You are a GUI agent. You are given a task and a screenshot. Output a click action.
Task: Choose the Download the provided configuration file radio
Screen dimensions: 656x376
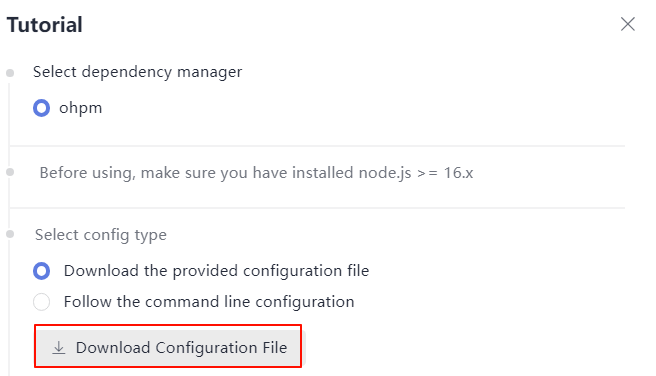click(41, 271)
